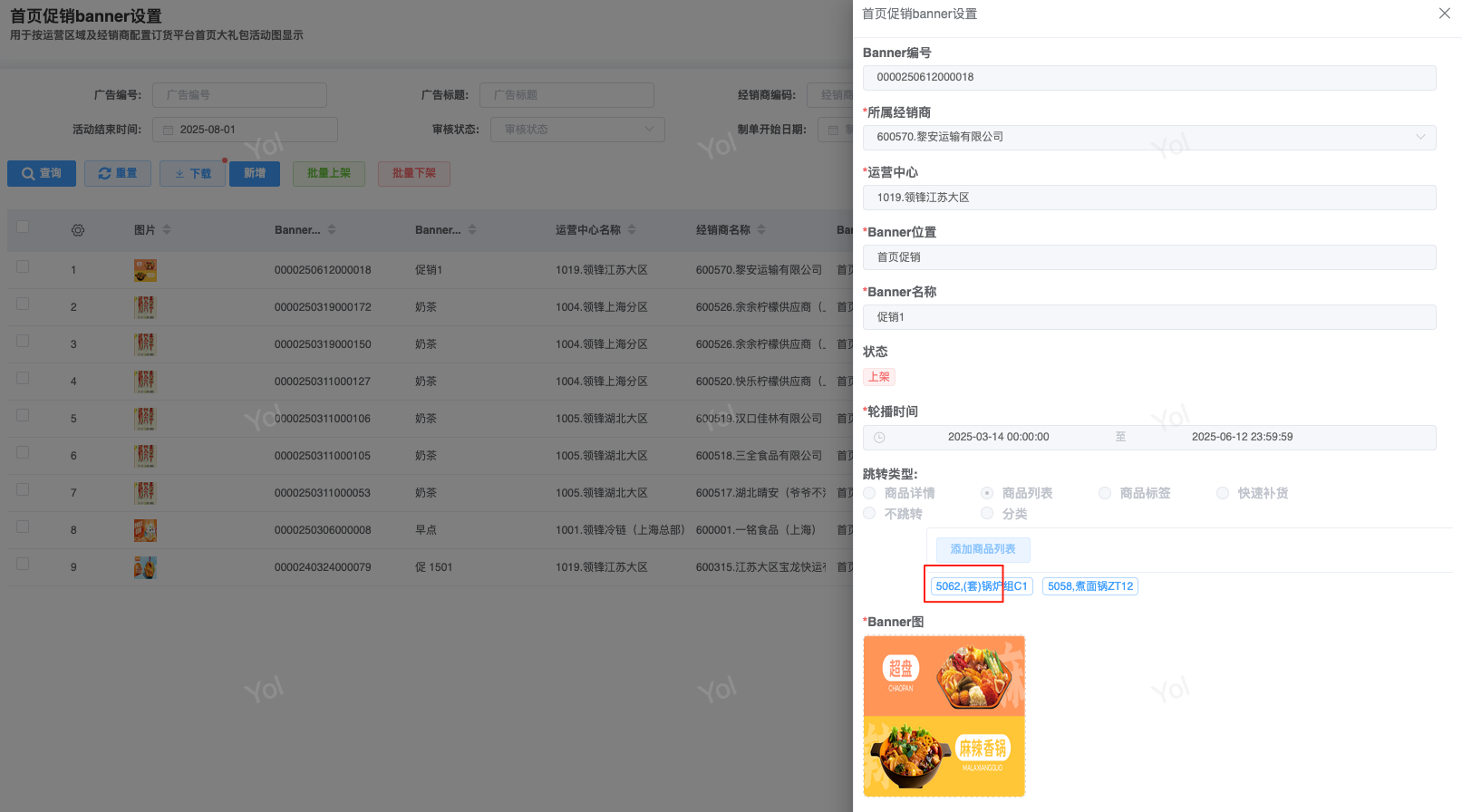Click the 批量上架 button
Image resolution: width=1462 pixels, height=812 pixels.
pos(329,174)
